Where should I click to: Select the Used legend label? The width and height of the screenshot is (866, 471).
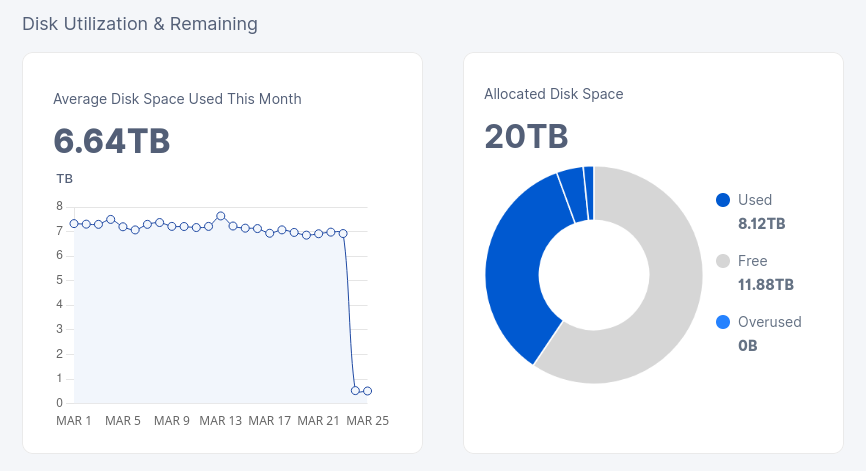tap(754, 200)
